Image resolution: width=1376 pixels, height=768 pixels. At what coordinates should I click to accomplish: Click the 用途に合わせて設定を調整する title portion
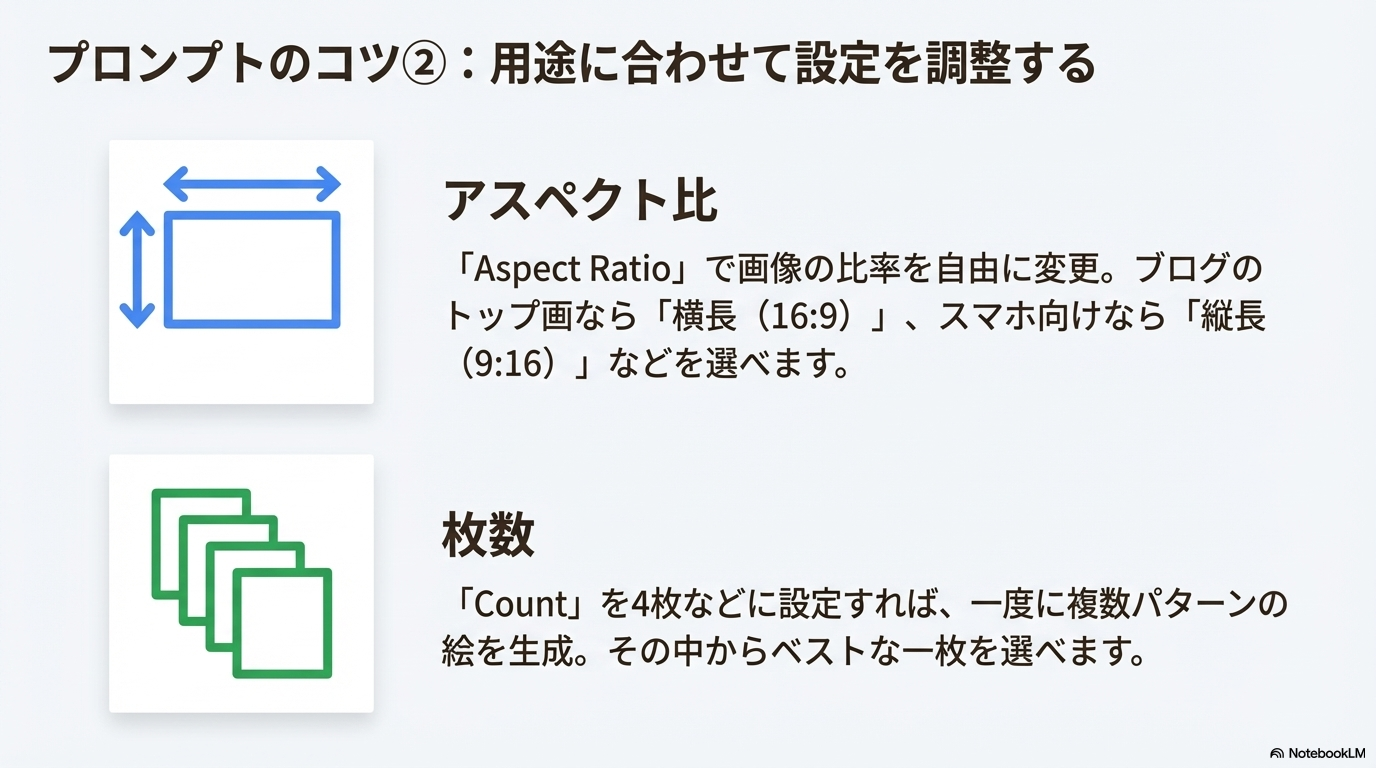[x=793, y=64]
